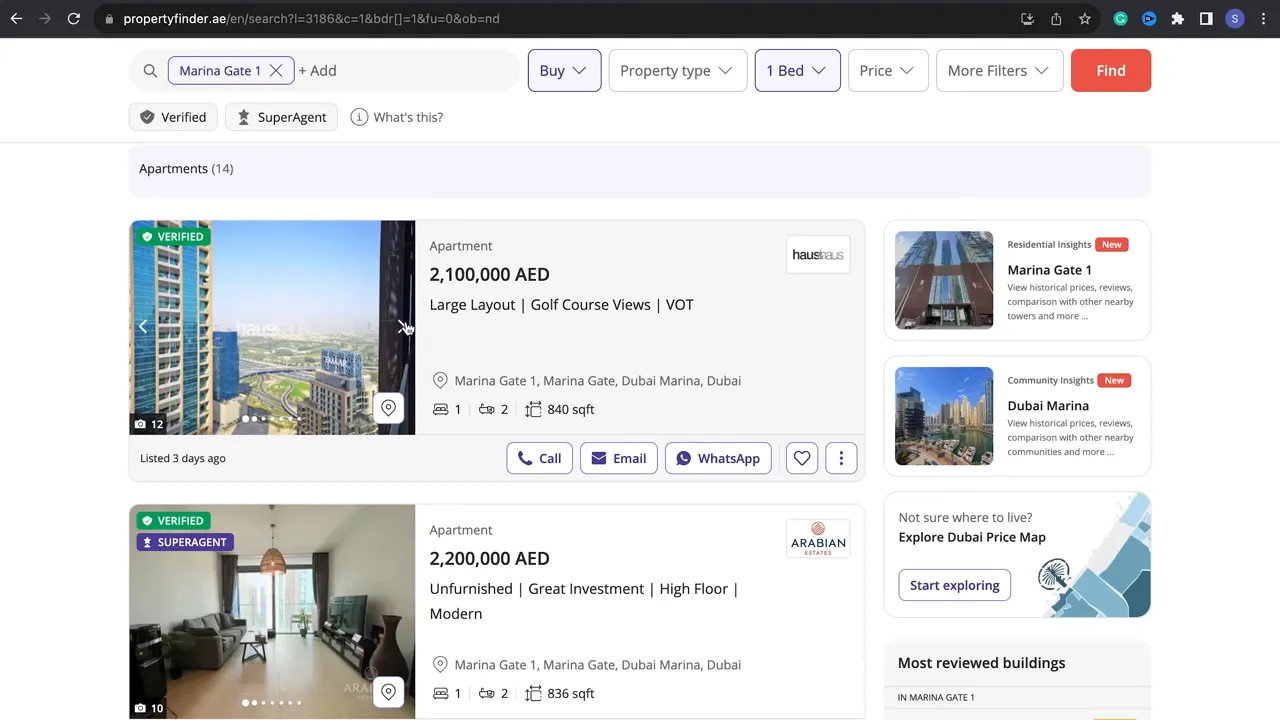Reload the browser page
The width and height of the screenshot is (1280, 720).
[x=74, y=18]
